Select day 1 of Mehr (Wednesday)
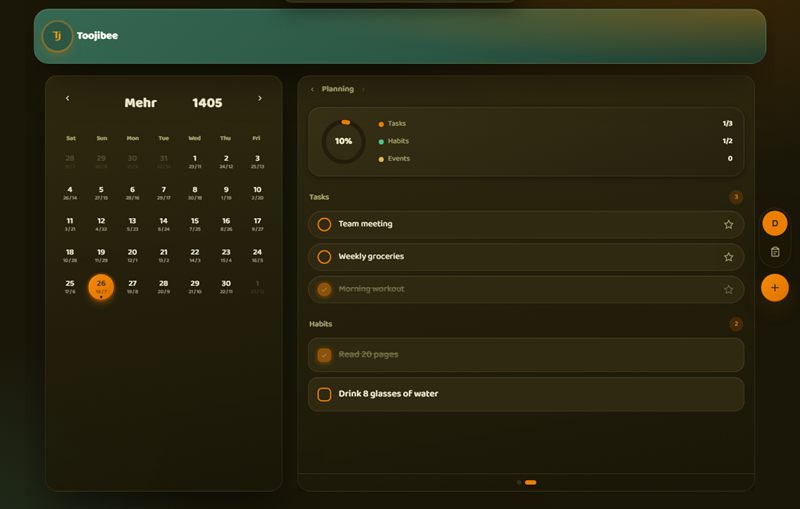Viewport: 800px width, 509px height. (194, 162)
